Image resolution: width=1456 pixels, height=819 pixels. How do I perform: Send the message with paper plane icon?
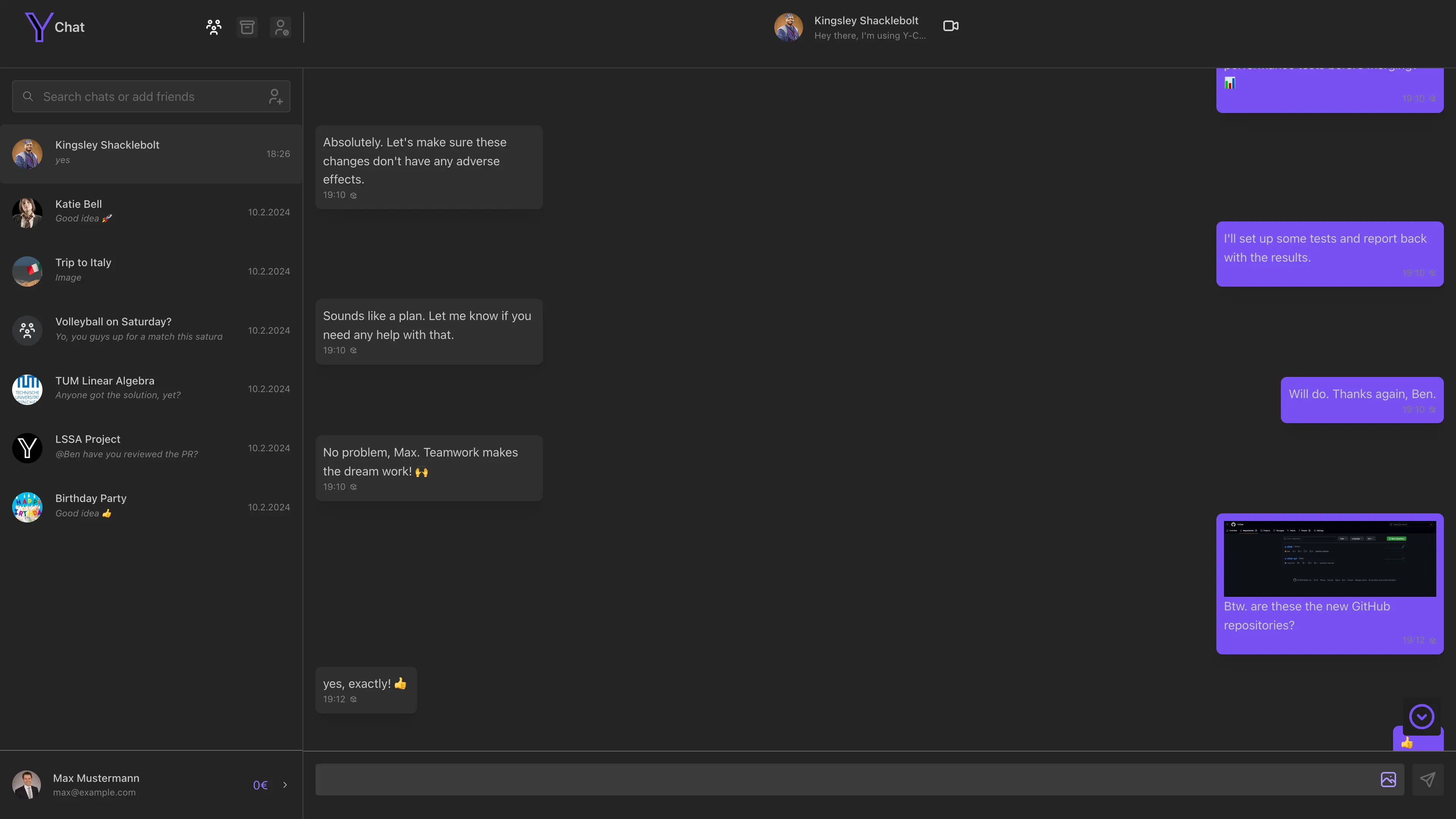click(1427, 780)
